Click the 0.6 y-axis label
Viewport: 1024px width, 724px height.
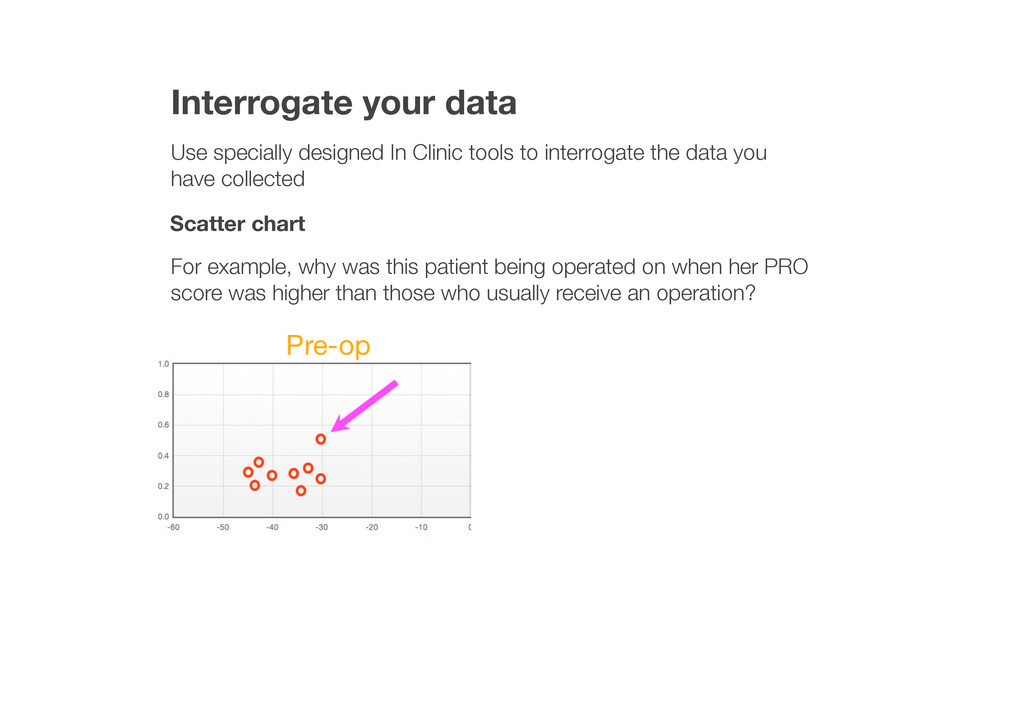click(x=163, y=425)
